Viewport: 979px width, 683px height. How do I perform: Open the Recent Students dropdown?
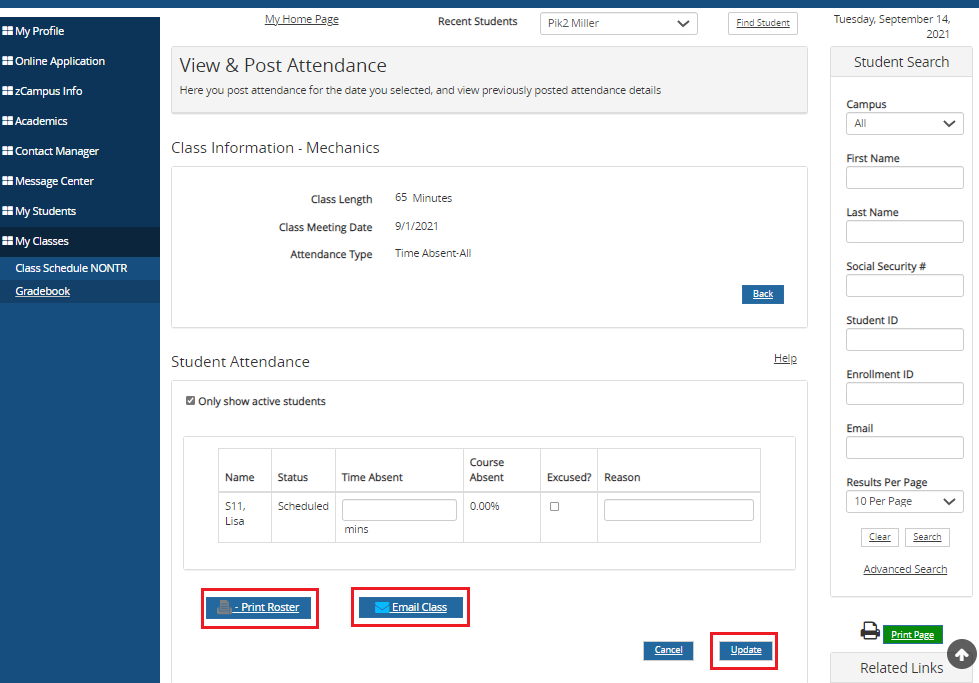point(618,23)
